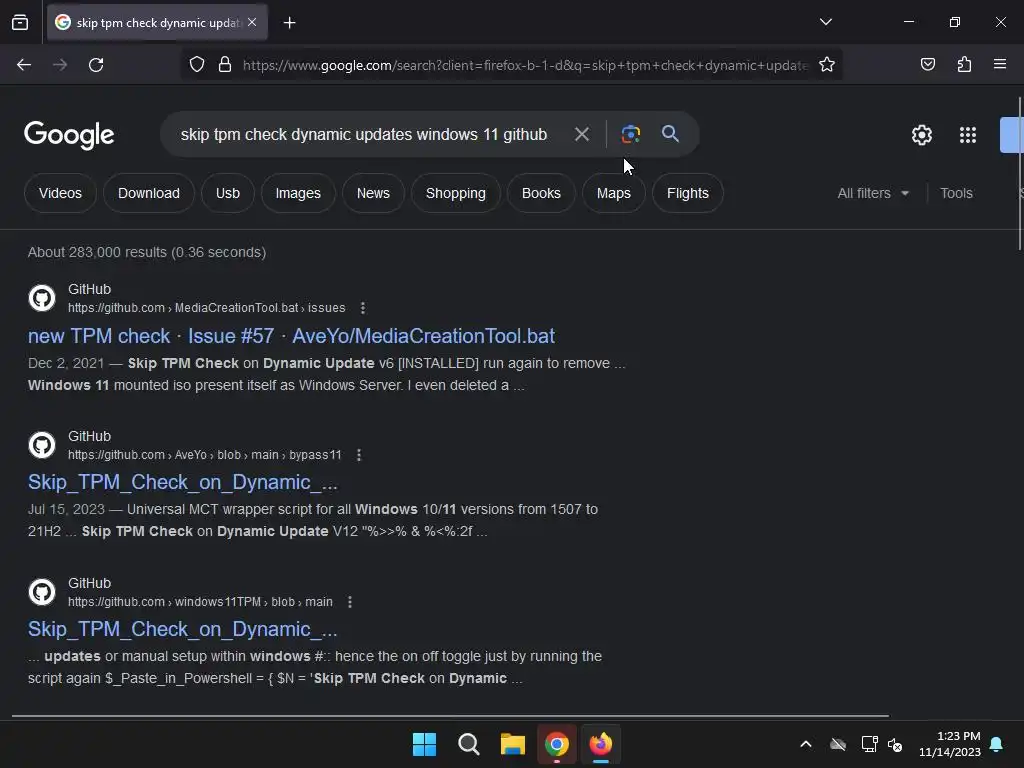Viewport: 1024px width, 768px height.
Task: Save page to Pocket
Action: (927, 64)
